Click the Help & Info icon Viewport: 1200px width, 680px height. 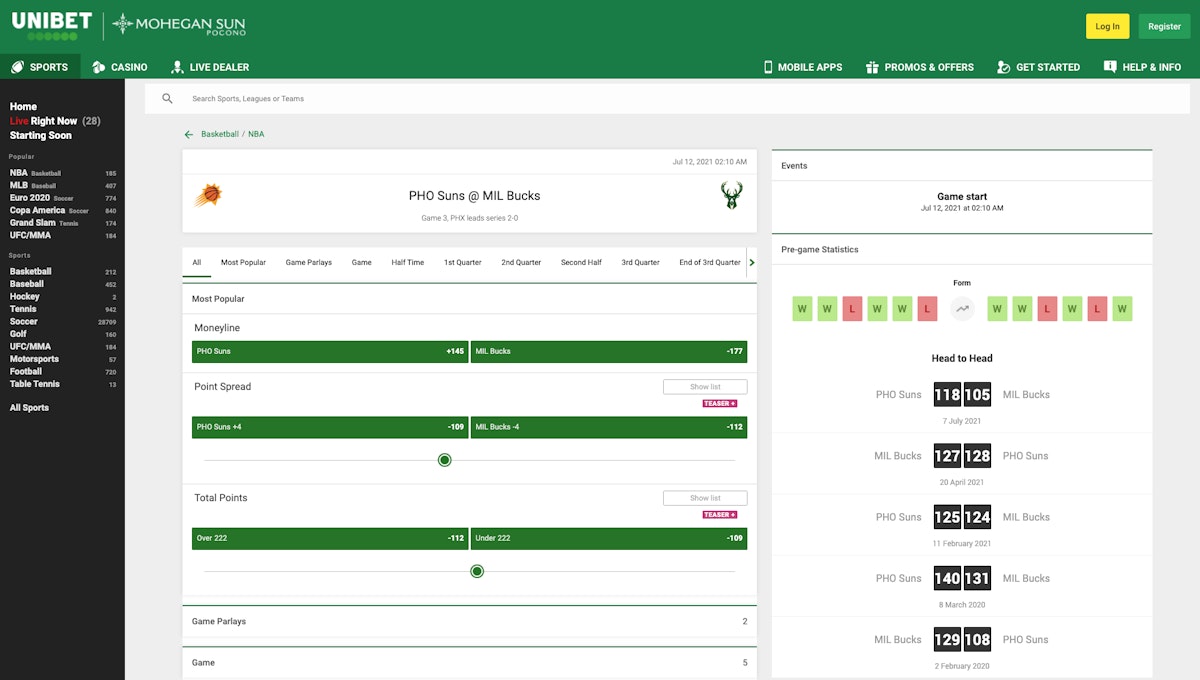coord(1109,67)
